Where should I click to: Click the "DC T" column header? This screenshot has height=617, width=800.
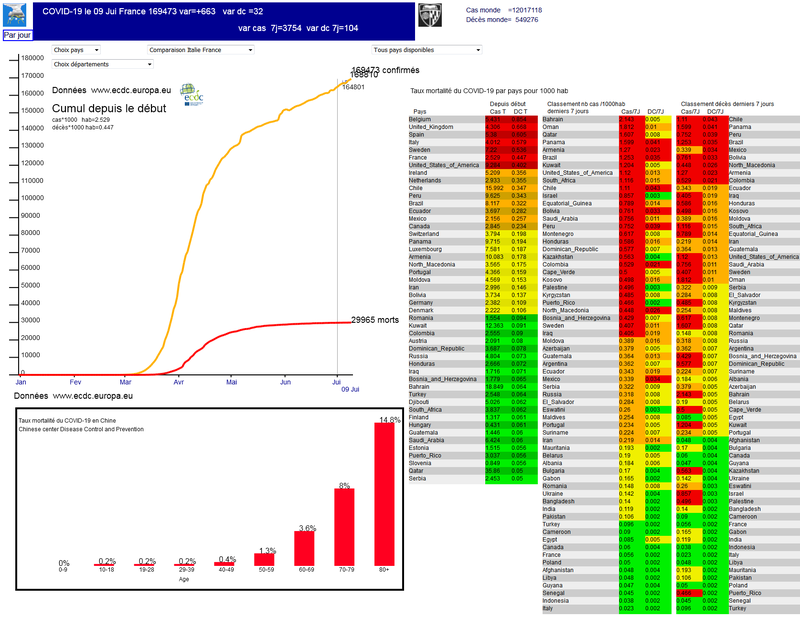tap(520, 111)
